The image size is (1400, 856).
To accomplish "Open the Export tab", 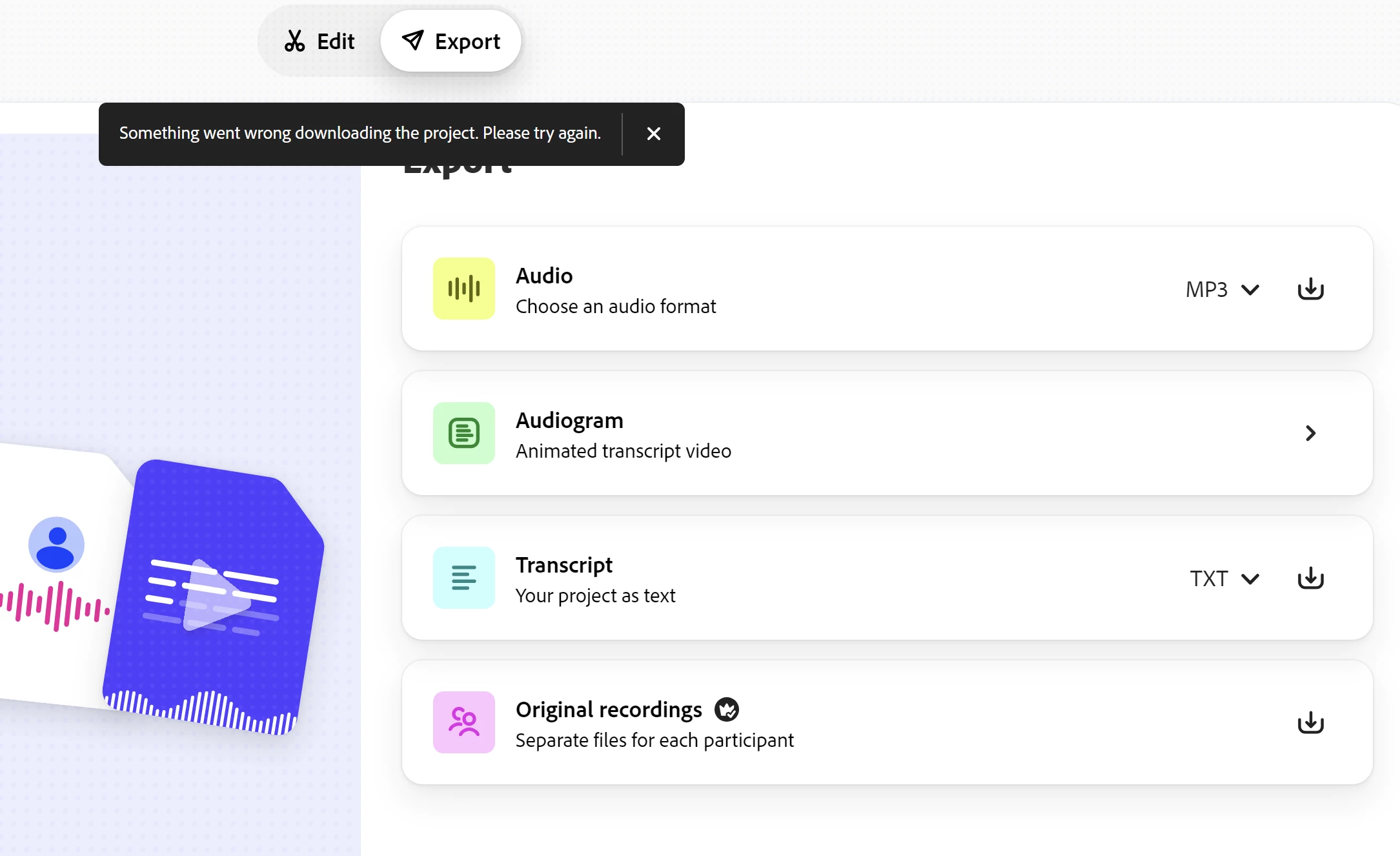I will click(451, 41).
